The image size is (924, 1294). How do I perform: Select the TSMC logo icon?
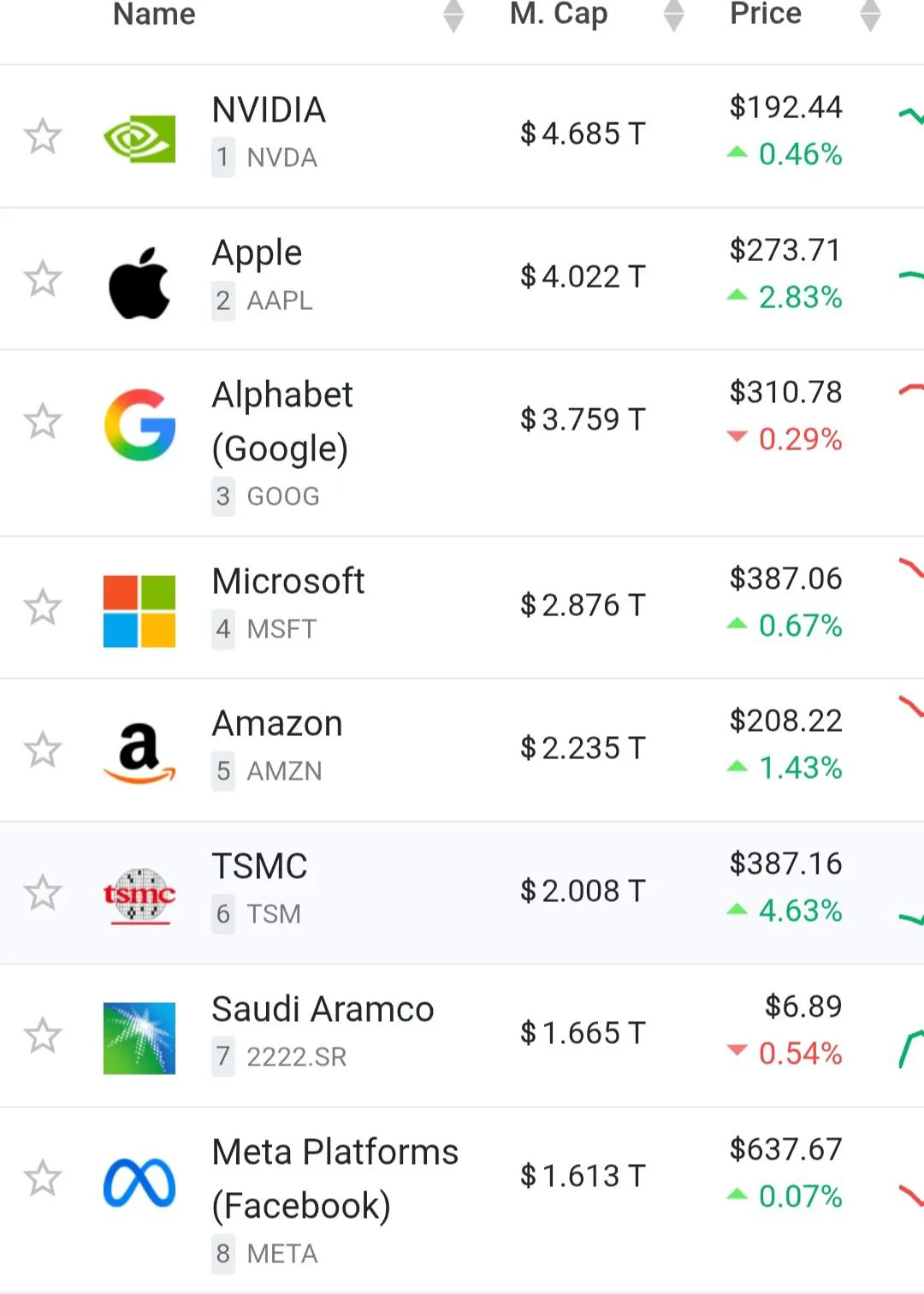(x=139, y=895)
